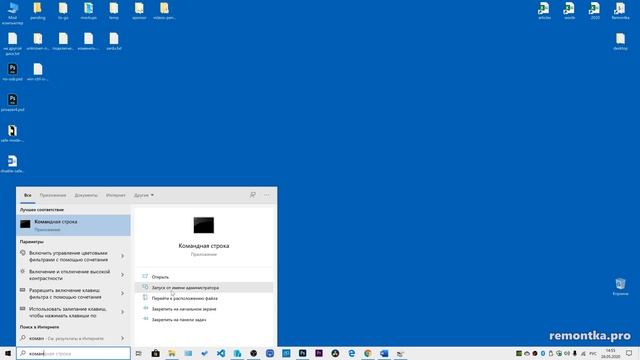Expand arrow for color filter setting result
This screenshot has width=640, height=360.
click(122, 256)
